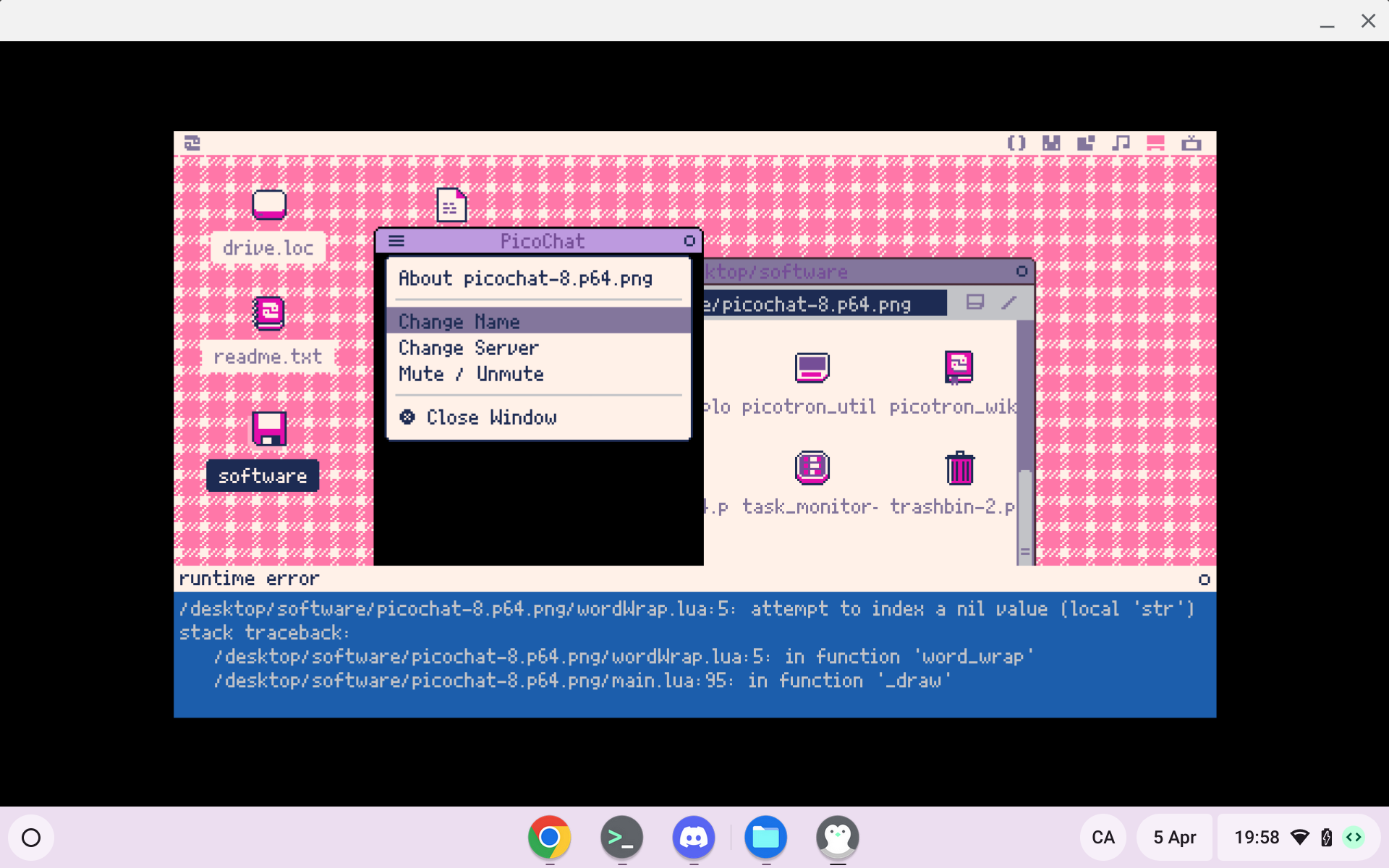Open the Linux penguin app on shelf

tap(838, 837)
